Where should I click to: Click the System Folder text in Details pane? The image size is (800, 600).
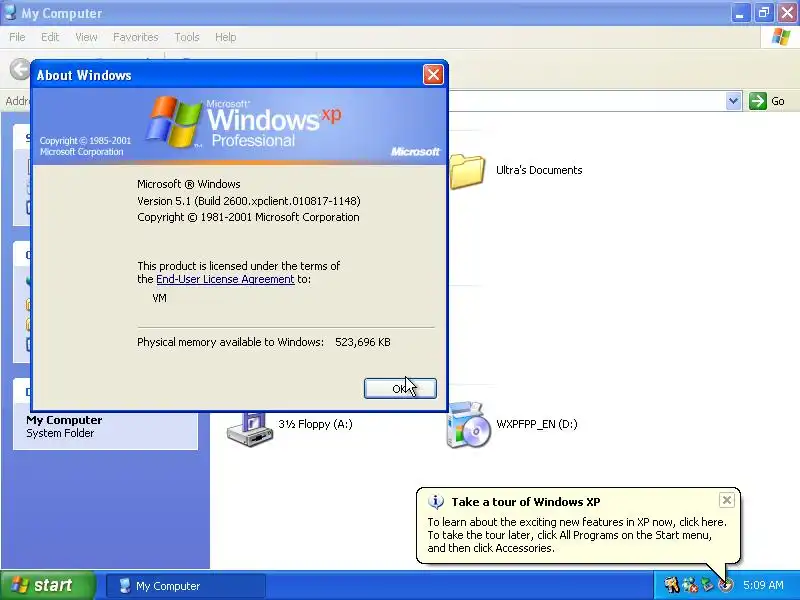pyautogui.click(x=60, y=433)
